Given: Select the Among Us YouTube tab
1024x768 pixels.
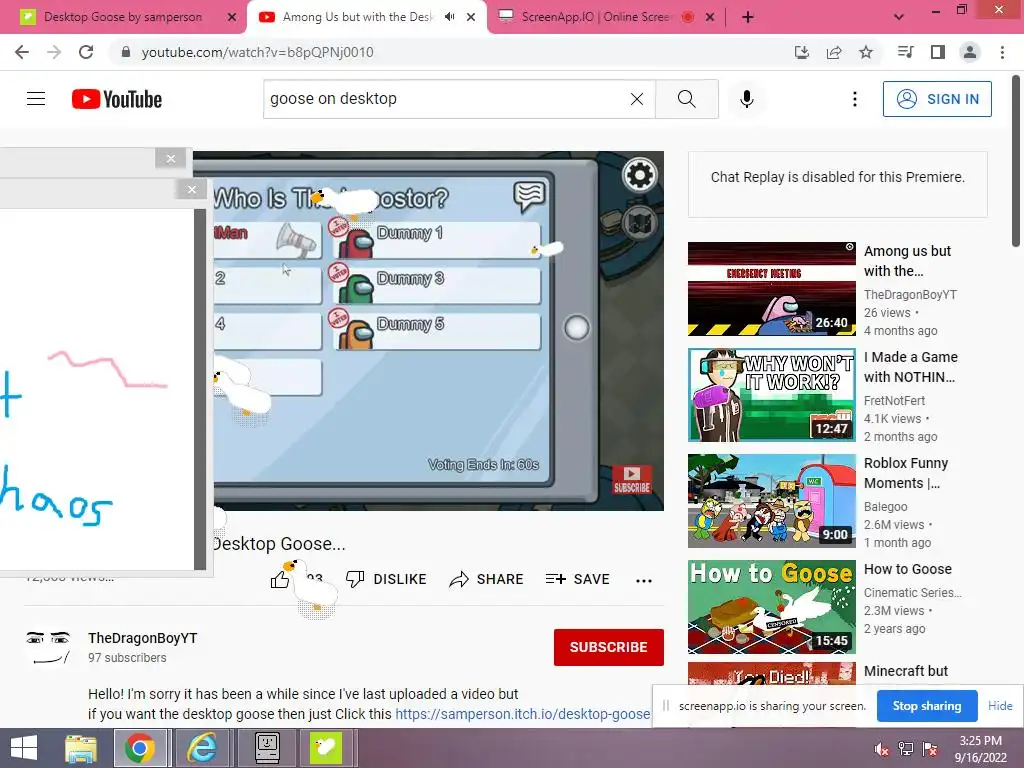Looking at the screenshot, I should pyautogui.click(x=358, y=17).
